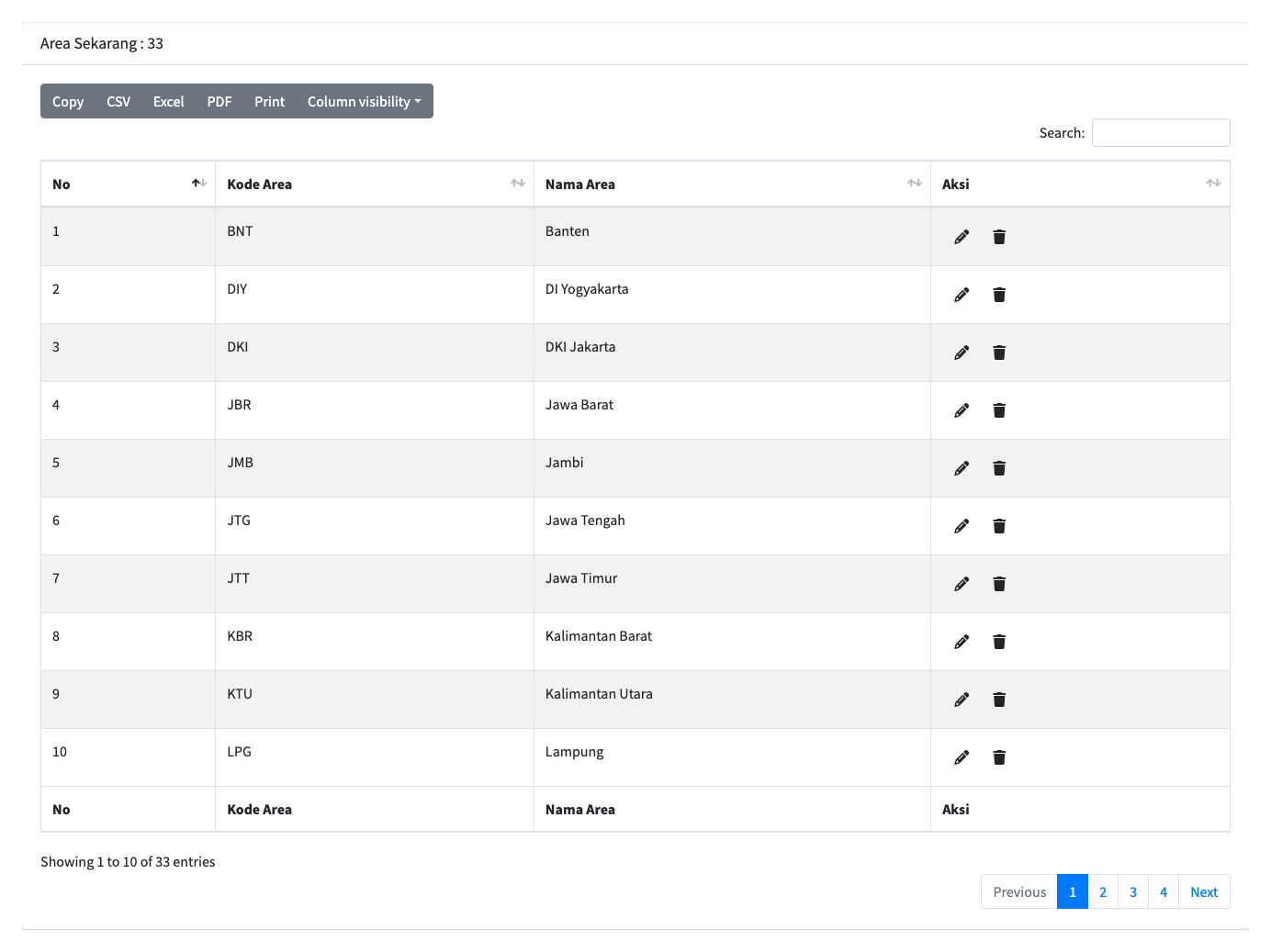Click the footer Nama Area label

click(580, 810)
